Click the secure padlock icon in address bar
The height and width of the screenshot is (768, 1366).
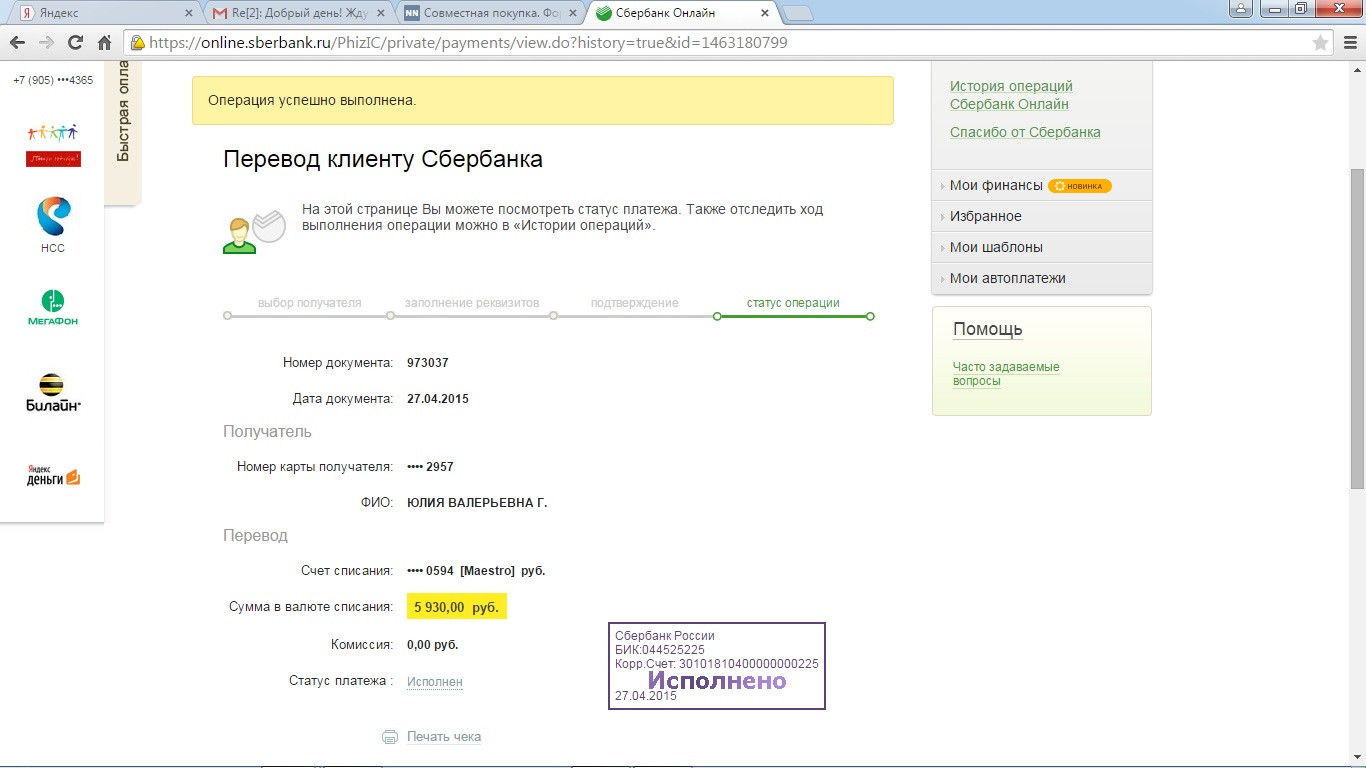137,43
